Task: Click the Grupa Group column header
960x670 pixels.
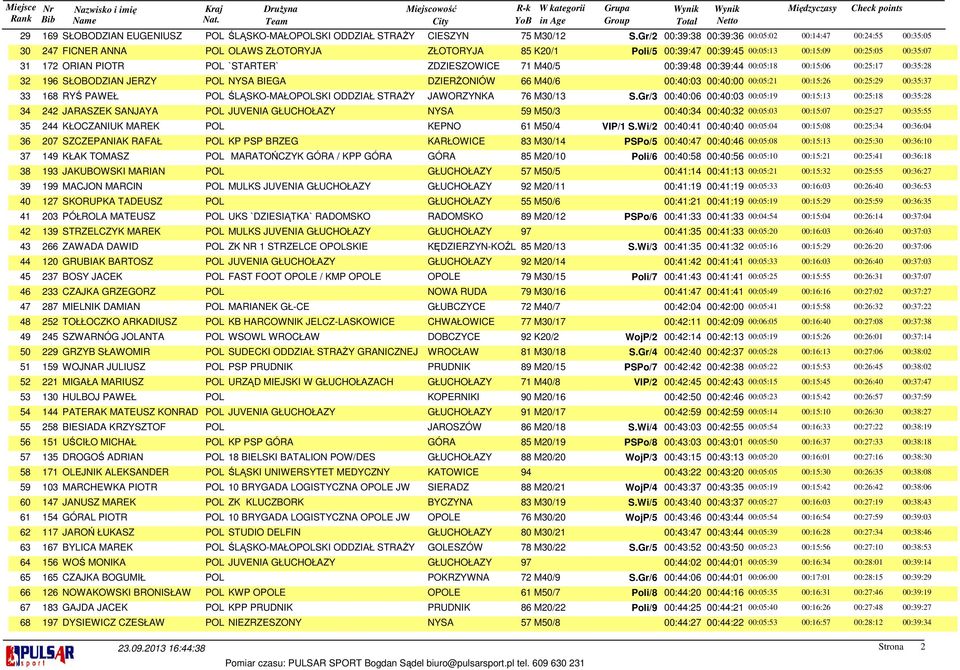Action: tap(617, 15)
